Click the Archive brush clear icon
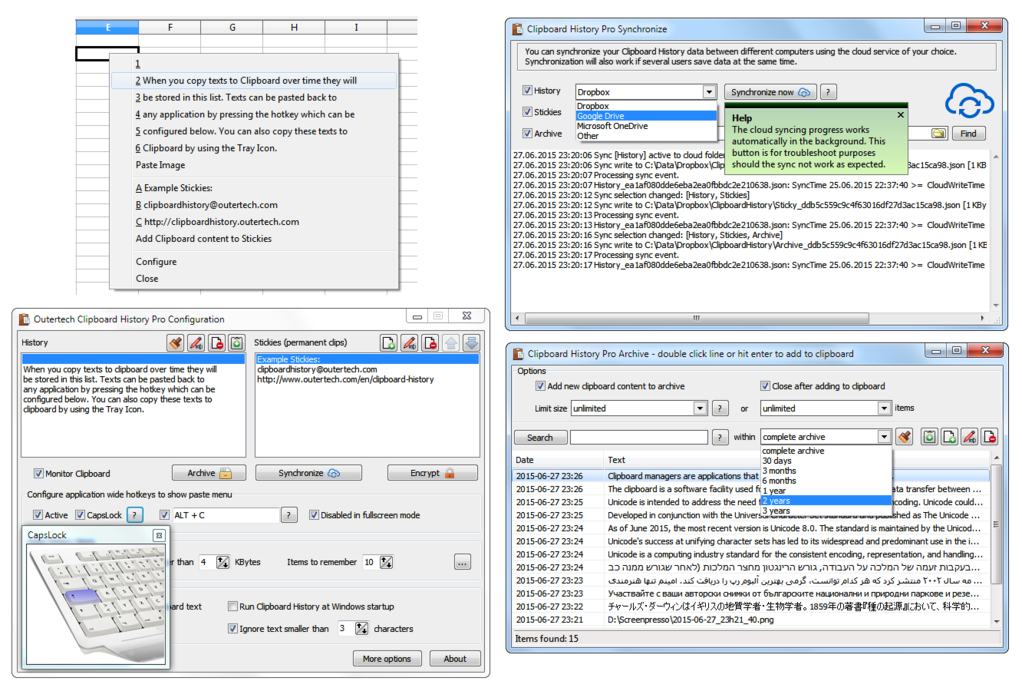Image resolution: width=1022 pixels, height=691 pixels. click(x=904, y=437)
